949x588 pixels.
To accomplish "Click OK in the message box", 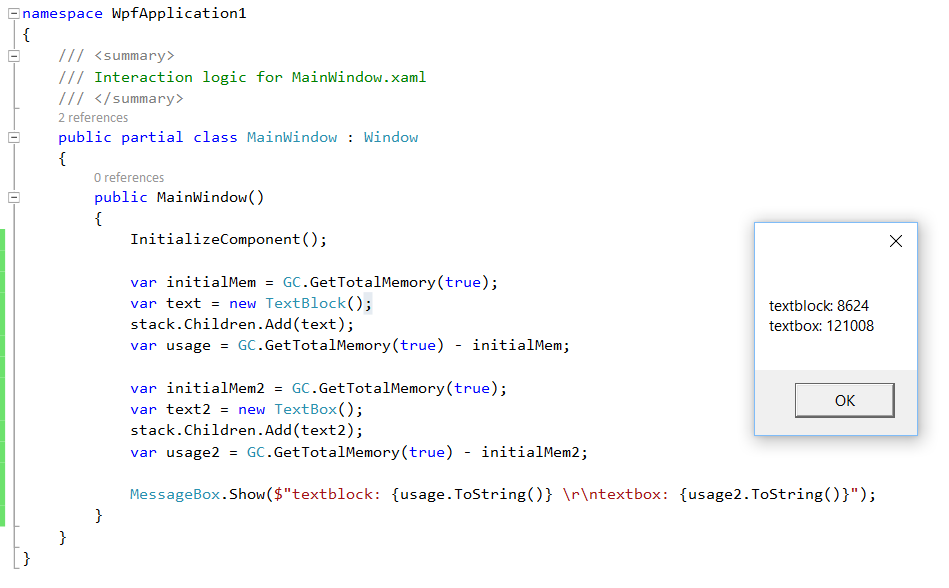I will [844, 400].
